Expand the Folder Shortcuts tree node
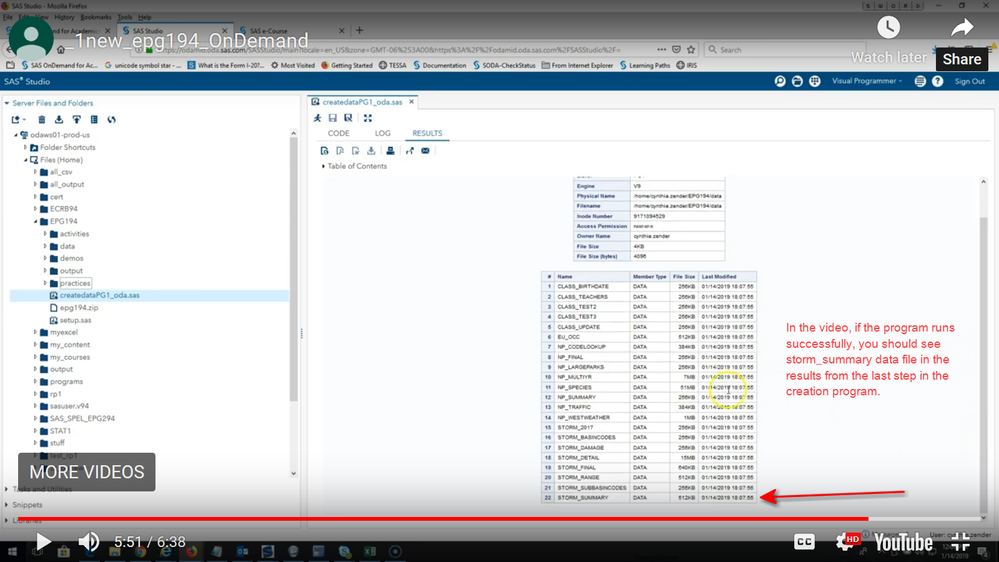999x562 pixels. pyautogui.click(x=25, y=147)
